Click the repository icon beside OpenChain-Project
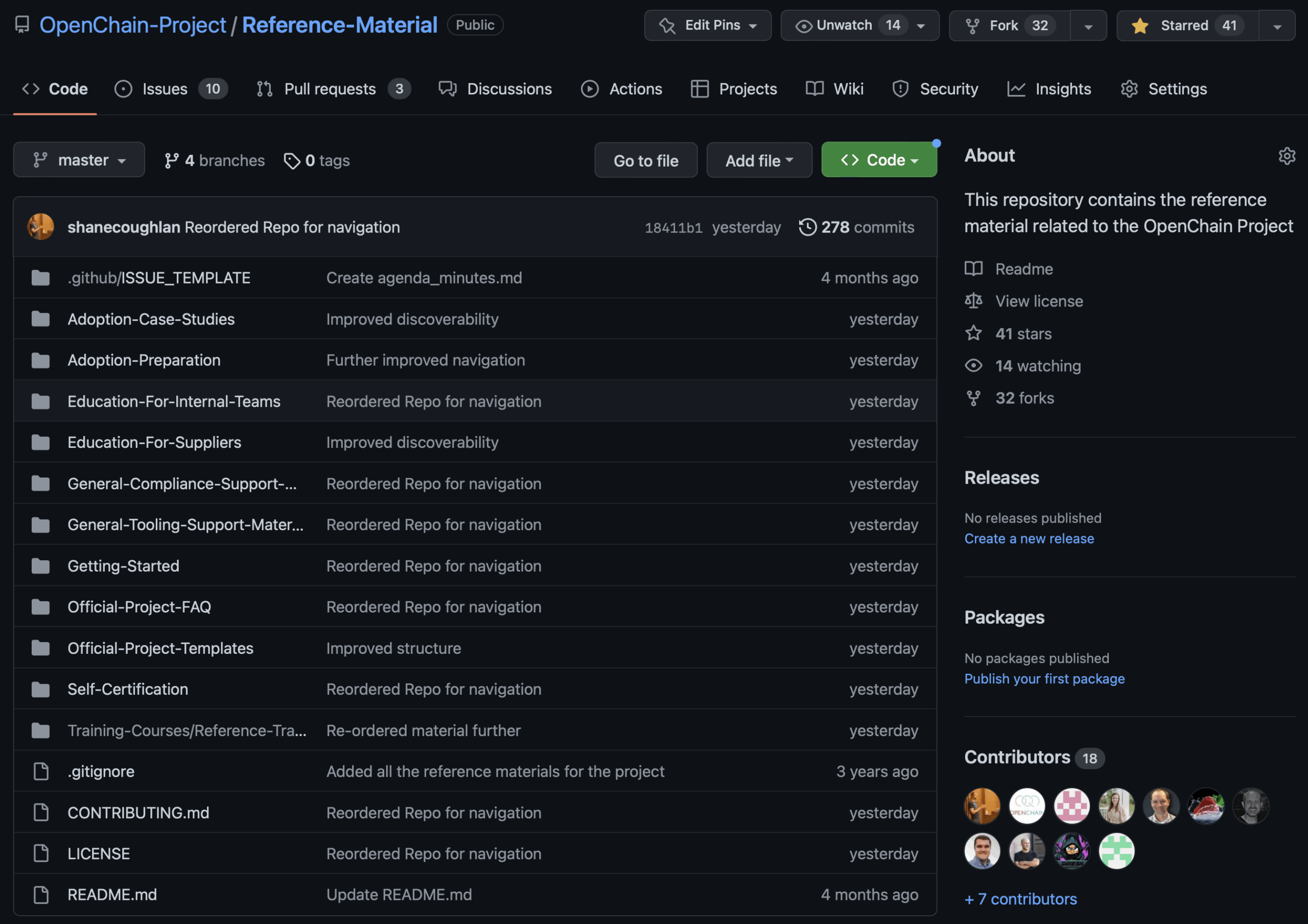 [x=21, y=25]
